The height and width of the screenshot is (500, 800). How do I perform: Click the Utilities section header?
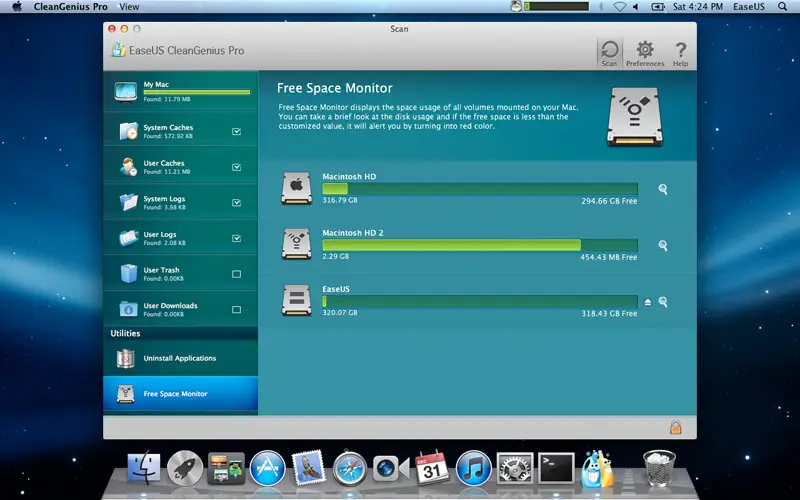click(126, 333)
